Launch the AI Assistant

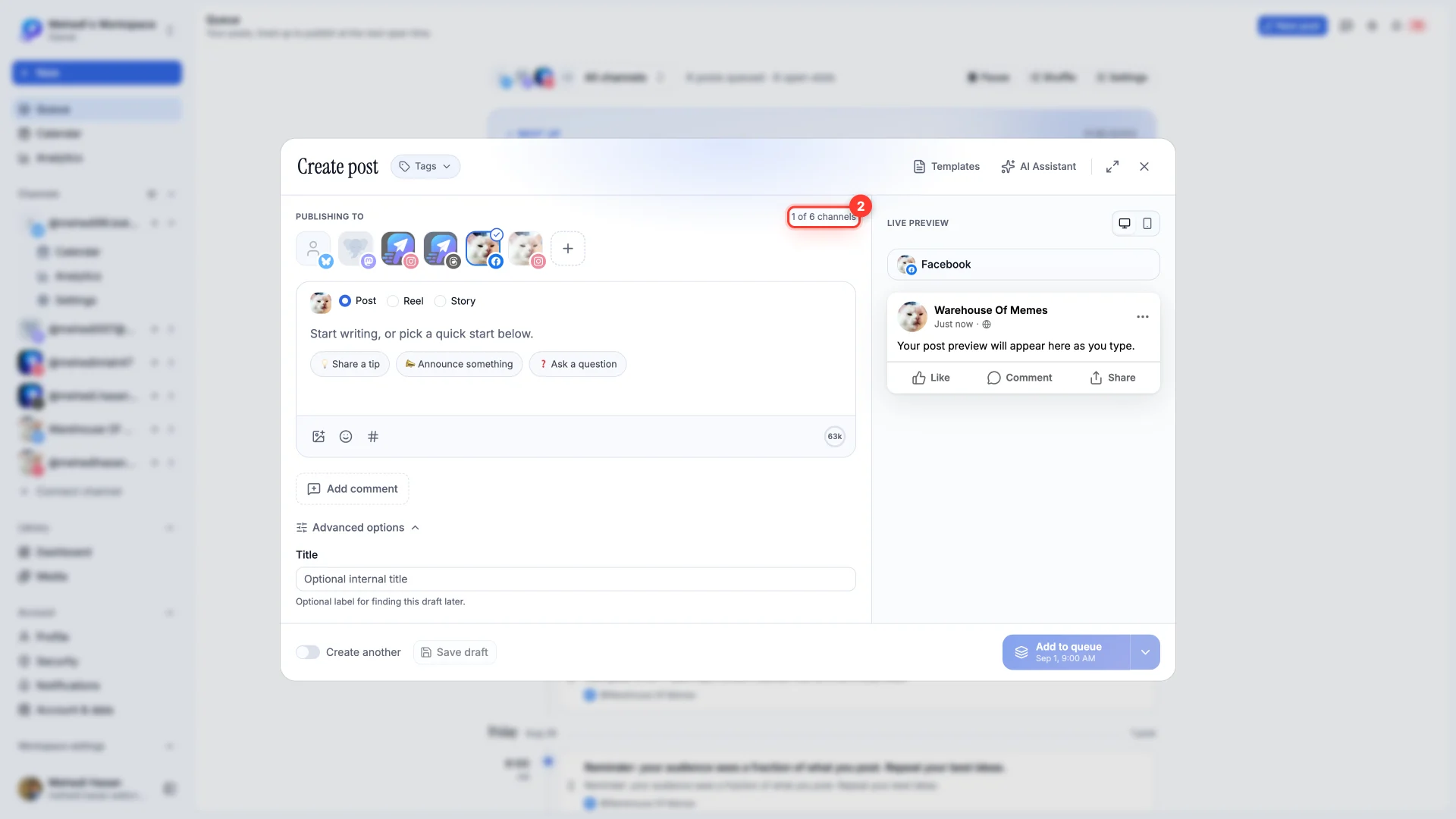coord(1039,167)
